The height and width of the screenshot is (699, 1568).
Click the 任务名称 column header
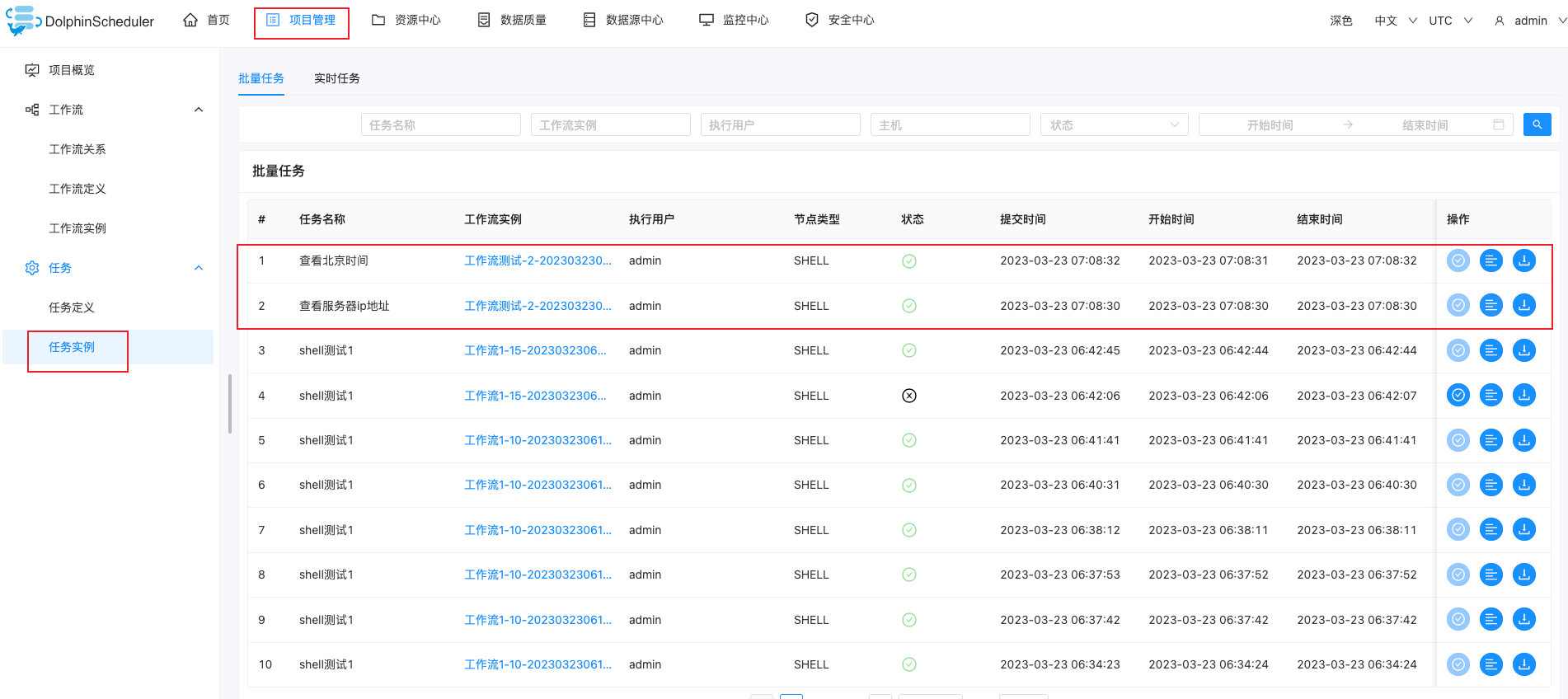322,219
